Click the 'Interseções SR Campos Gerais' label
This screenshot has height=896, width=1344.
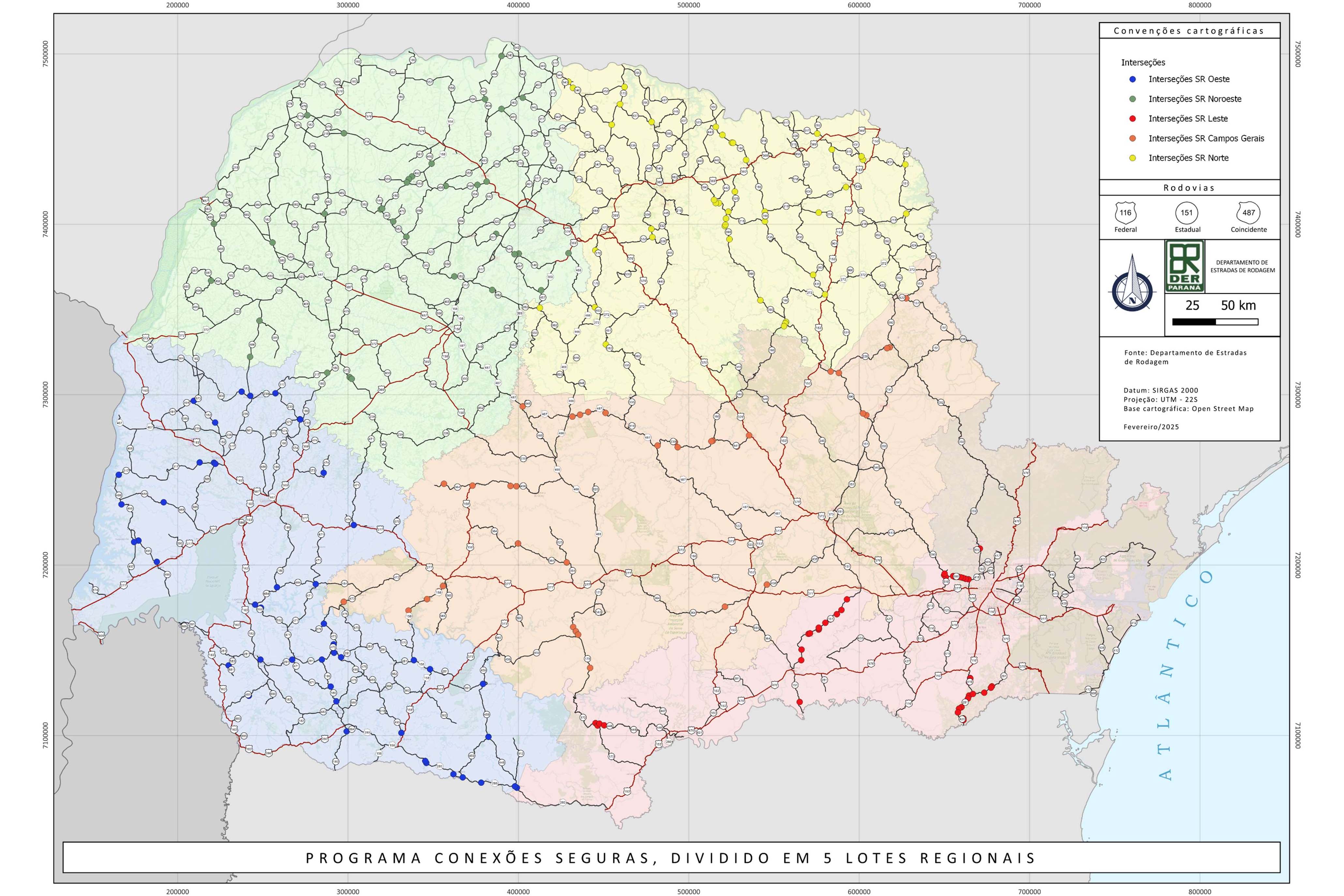(x=1206, y=138)
